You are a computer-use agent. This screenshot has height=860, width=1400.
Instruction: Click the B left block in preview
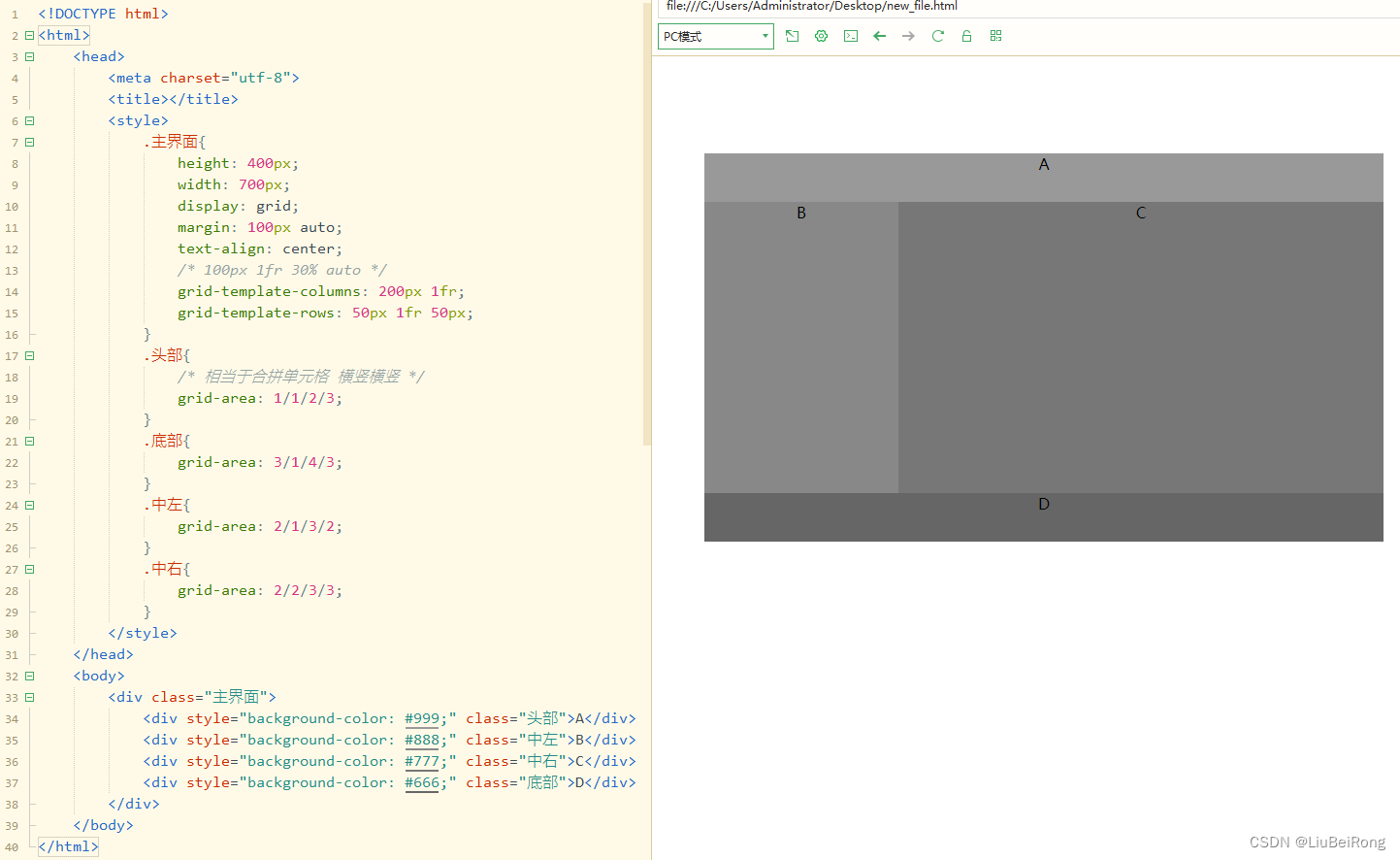(x=801, y=347)
